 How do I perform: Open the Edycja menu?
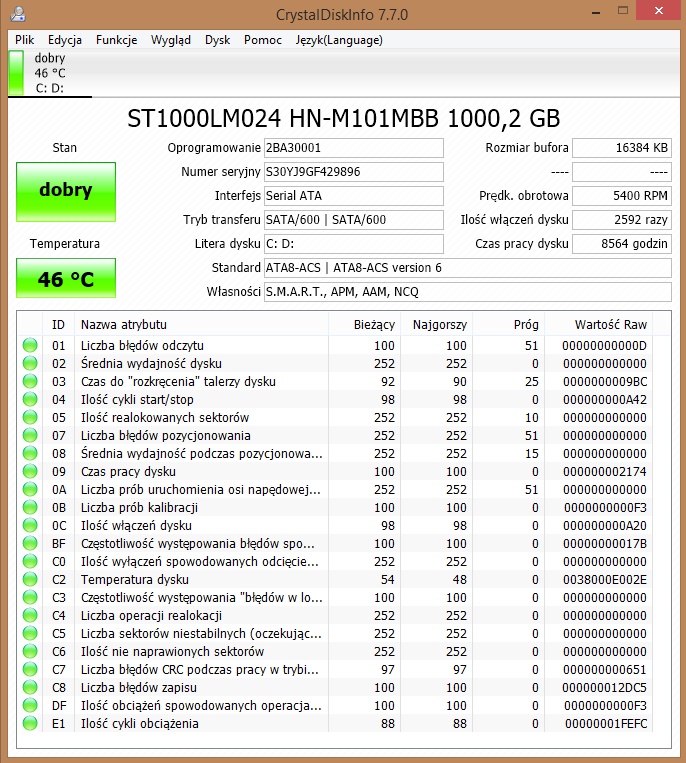tap(65, 40)
